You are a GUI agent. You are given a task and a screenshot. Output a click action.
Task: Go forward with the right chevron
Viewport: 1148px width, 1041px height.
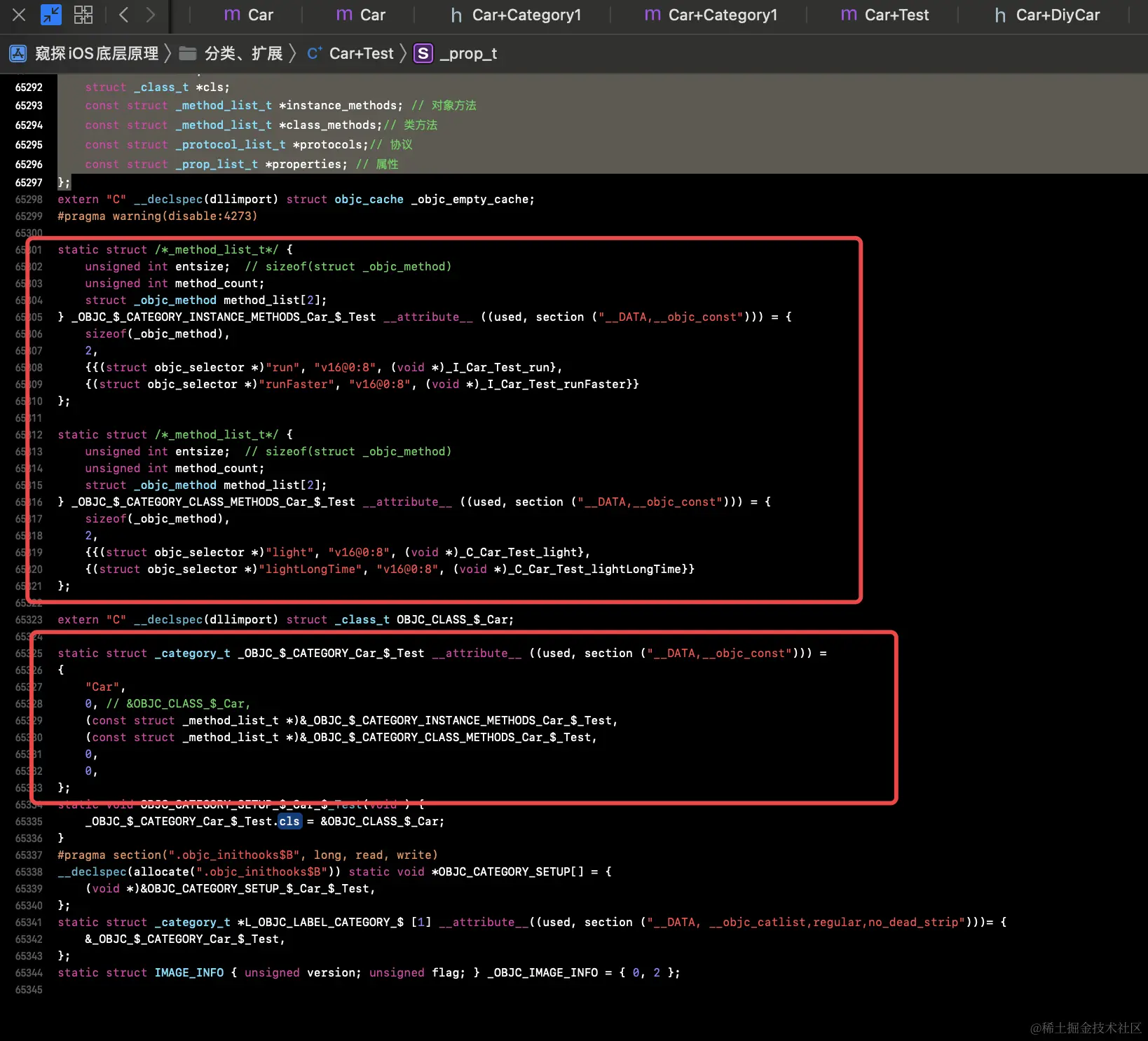coord(150,15)
